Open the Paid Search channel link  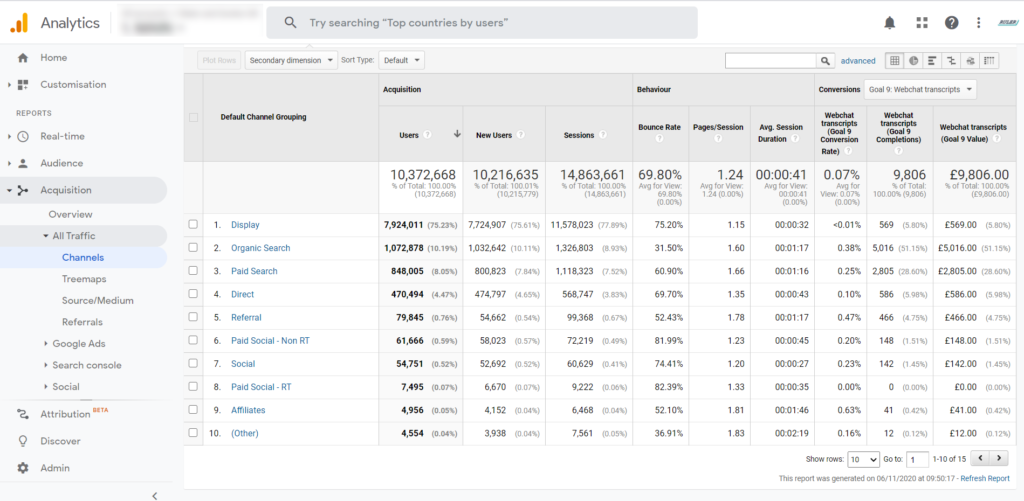(x=254, y=271)
